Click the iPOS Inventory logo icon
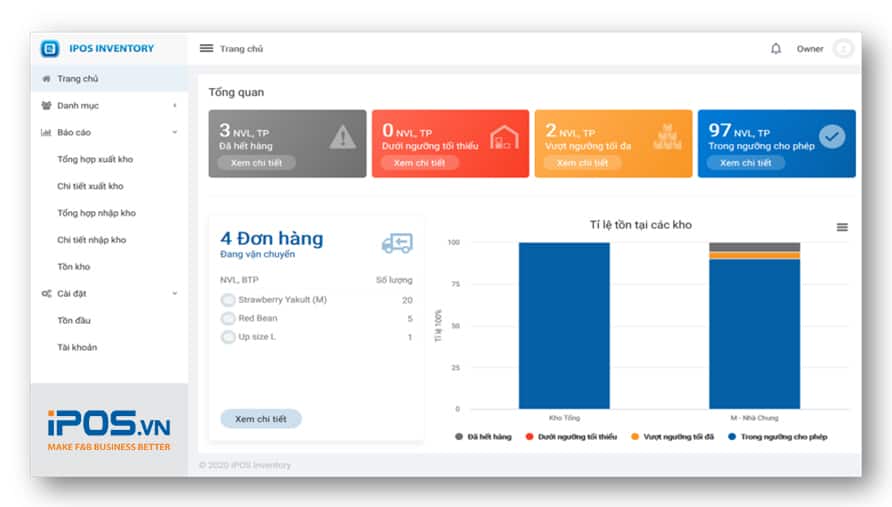Image resolution: width=892 pixels, height=507 pixels. (50, 48)
